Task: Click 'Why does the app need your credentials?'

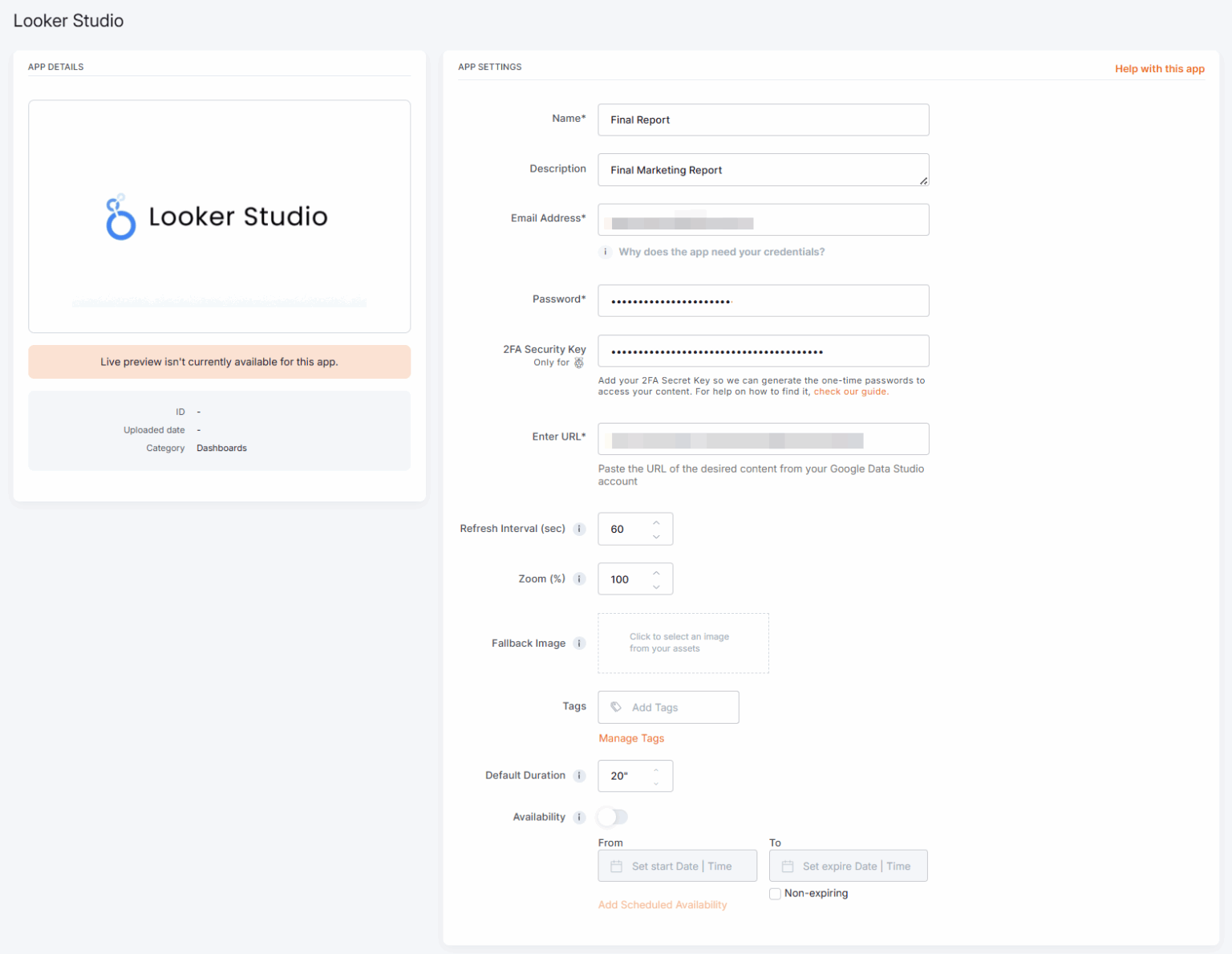Action: pyautogui.click(x=721, y=252)
